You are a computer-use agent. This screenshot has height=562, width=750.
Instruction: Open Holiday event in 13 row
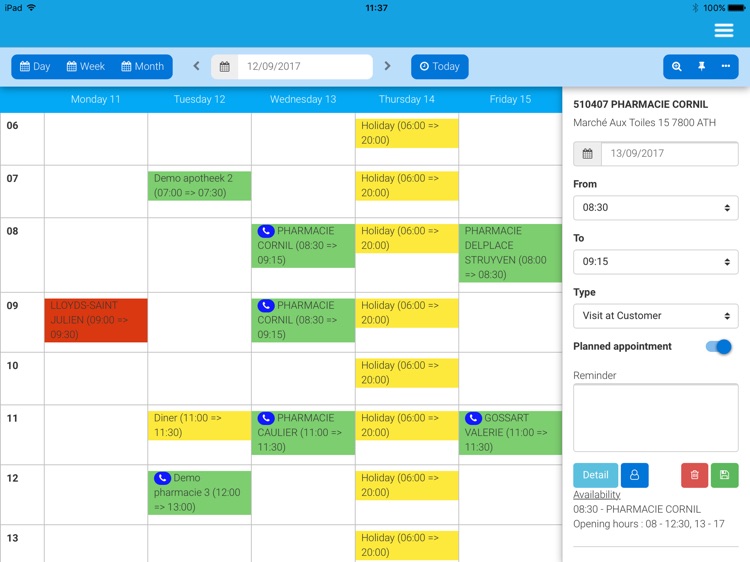coord(407,545)
